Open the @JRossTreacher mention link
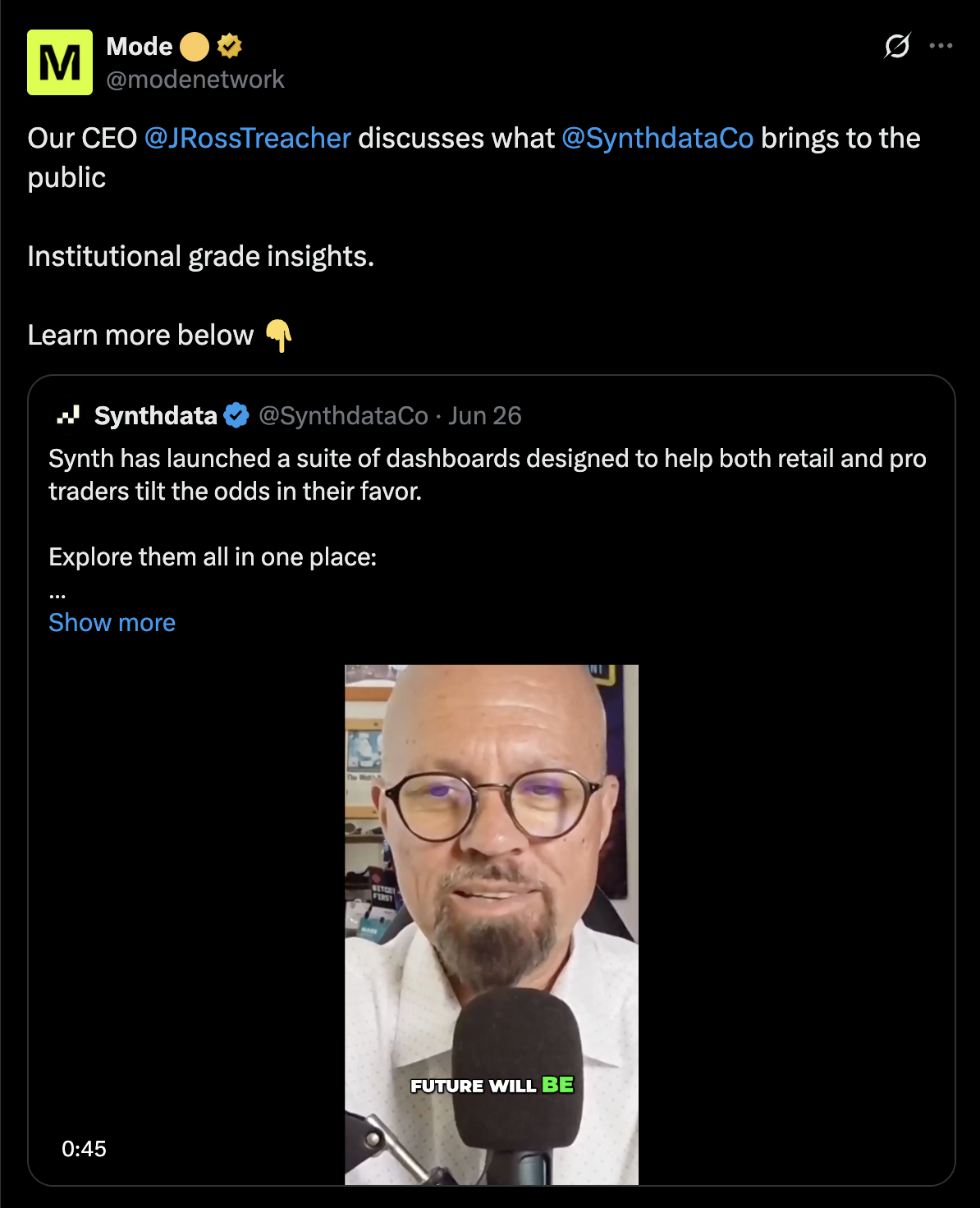 point(248,138)
